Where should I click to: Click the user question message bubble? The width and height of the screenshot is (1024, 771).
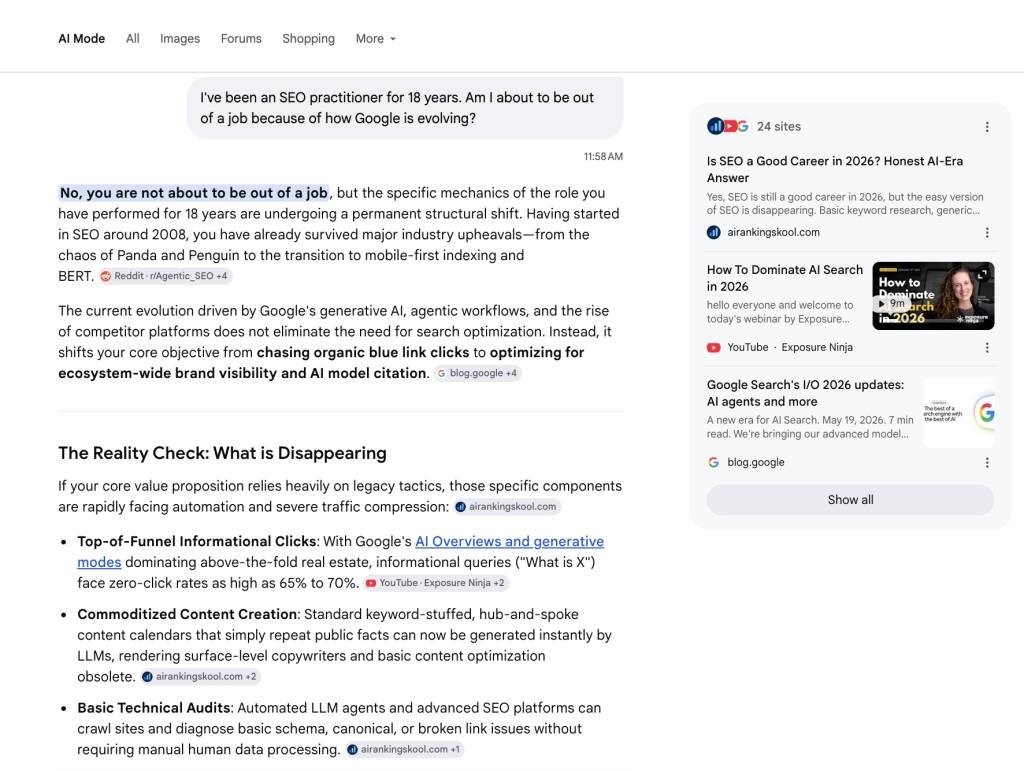(405, 108)
